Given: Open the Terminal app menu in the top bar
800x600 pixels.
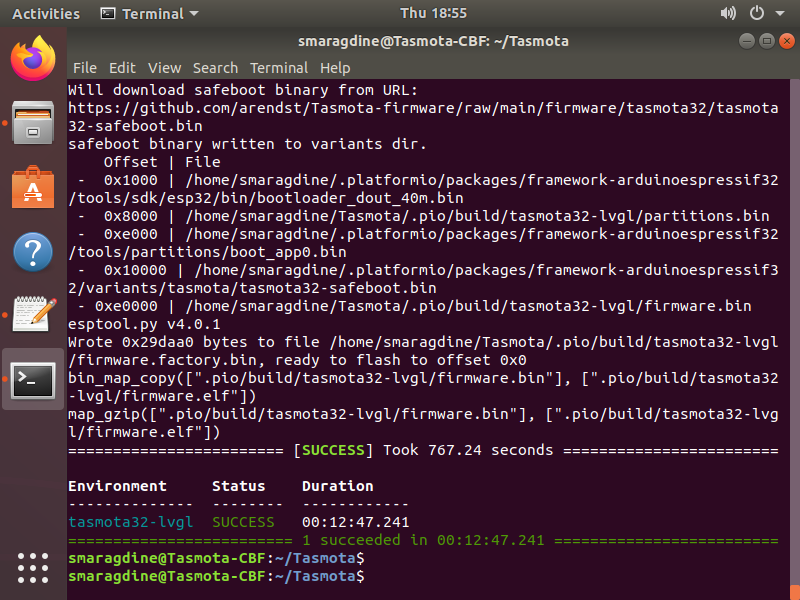Looking at the screenshot, I should [149, 14].
